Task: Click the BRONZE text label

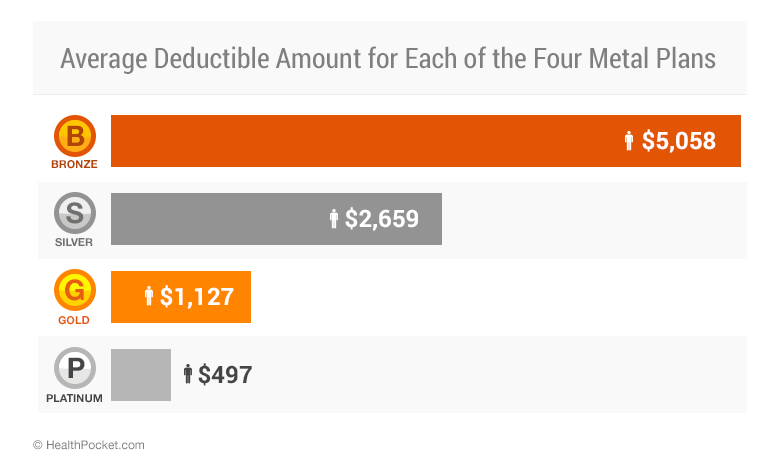Action: click(75, 164)
